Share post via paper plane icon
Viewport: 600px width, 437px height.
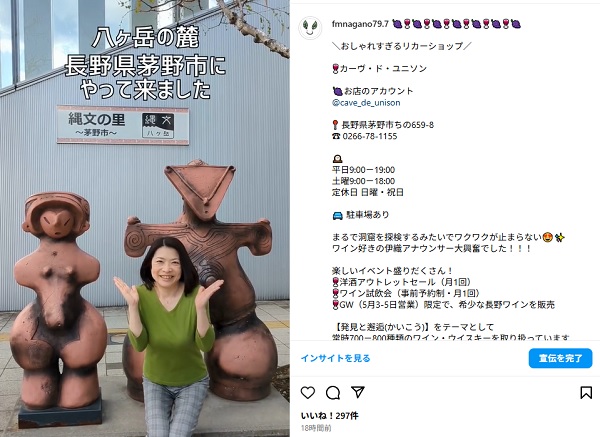point(358,392)
